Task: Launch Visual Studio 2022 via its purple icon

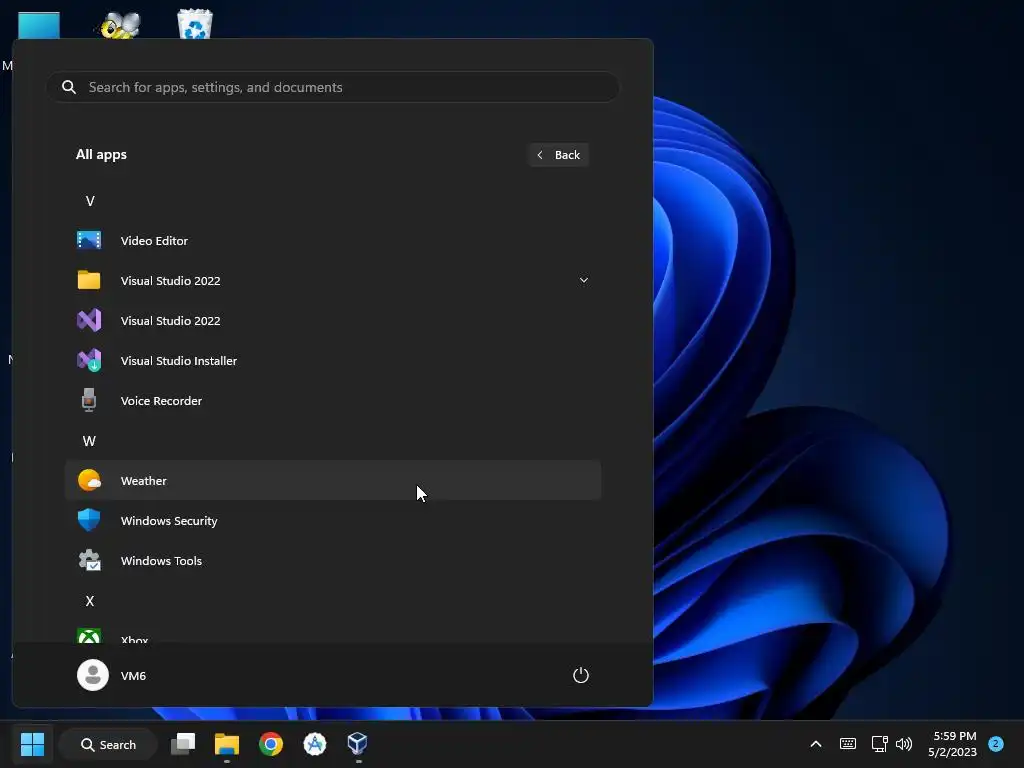Action: 89,320
